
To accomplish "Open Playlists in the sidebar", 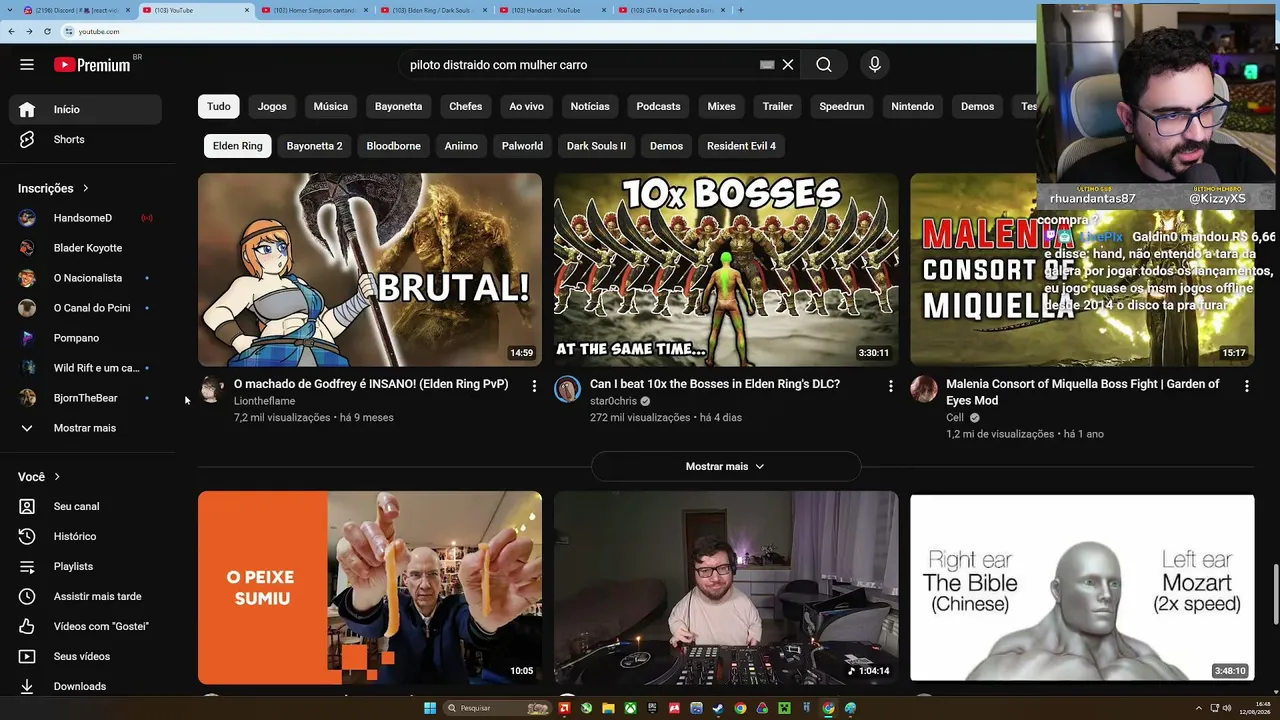I will 85,566.
